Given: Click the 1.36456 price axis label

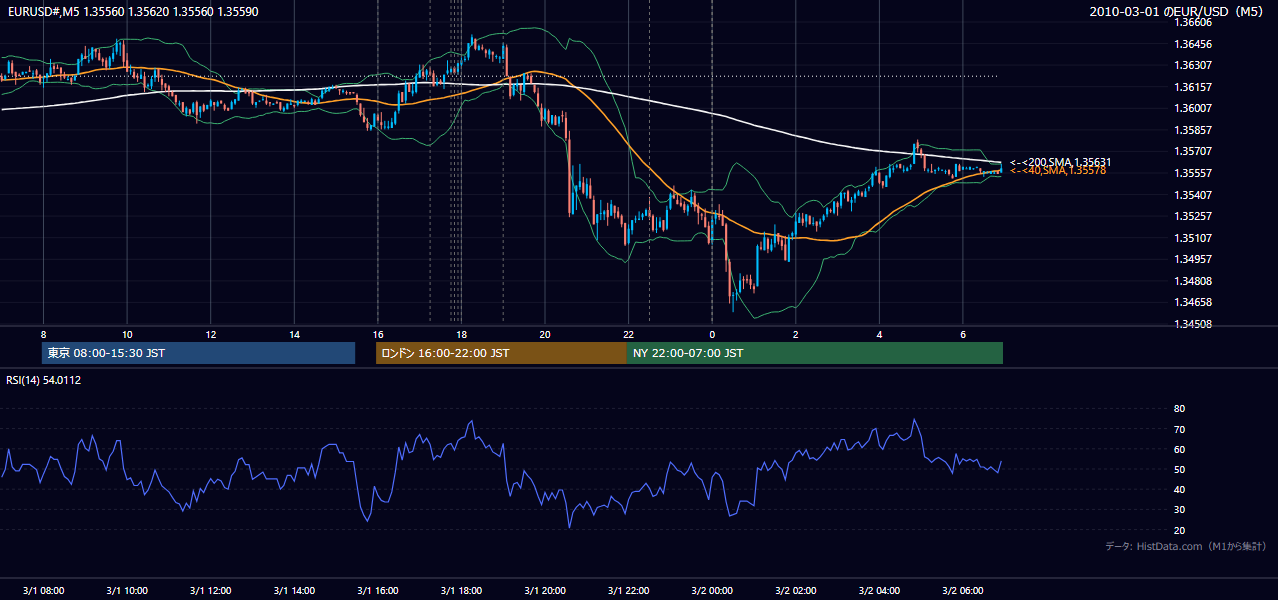Looking at the screenshot, I should 1194,44.
